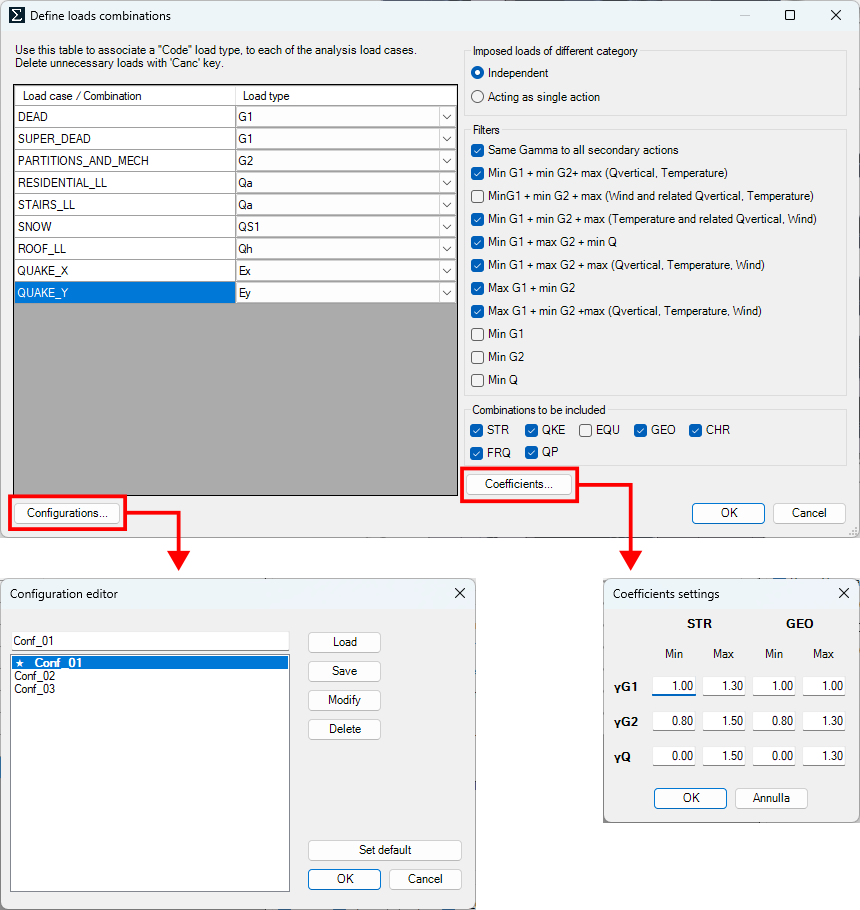Enable the EQU combination checkbox

pos(586,430)
